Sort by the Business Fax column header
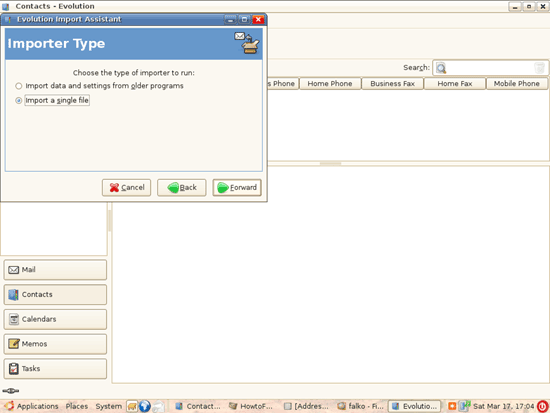 click(x=393, y=84)
